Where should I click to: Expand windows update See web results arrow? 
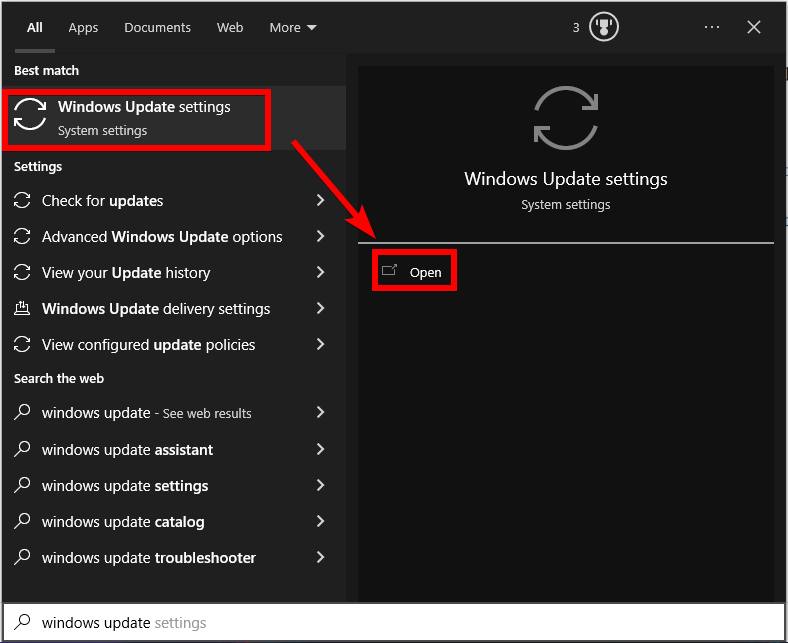click(321, 412)
